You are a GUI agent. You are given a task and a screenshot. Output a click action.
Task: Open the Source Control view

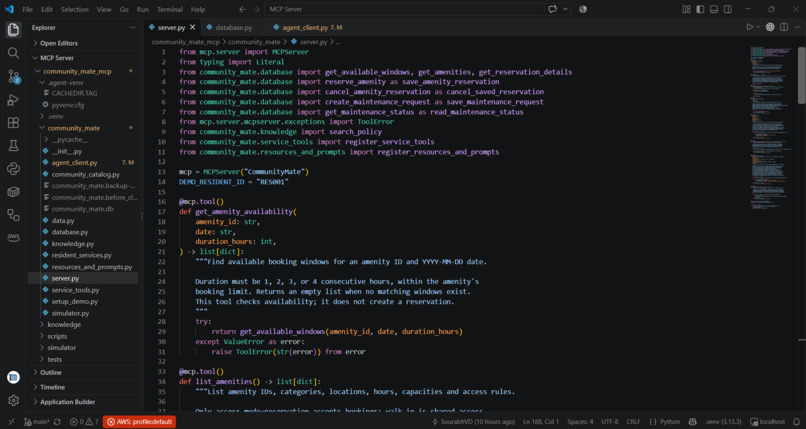click(x=13, y=77)
